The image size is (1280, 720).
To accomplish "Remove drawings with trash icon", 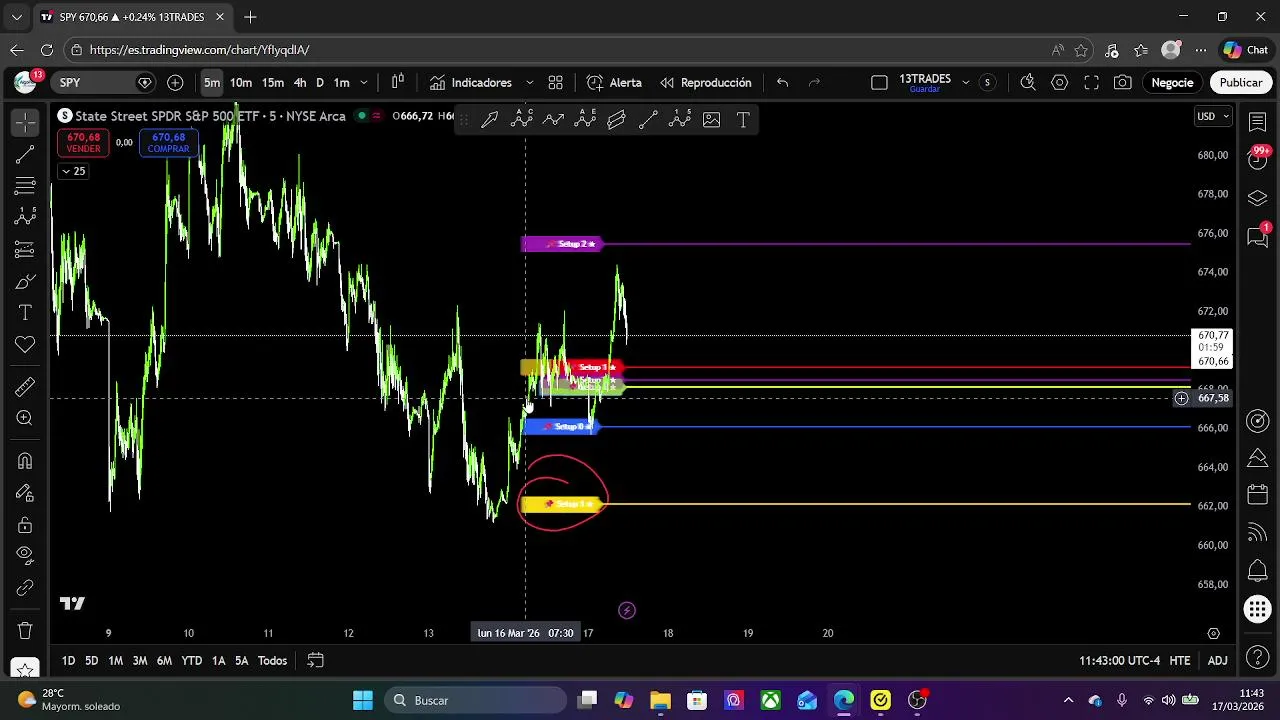I will click(x=25, y=631).
